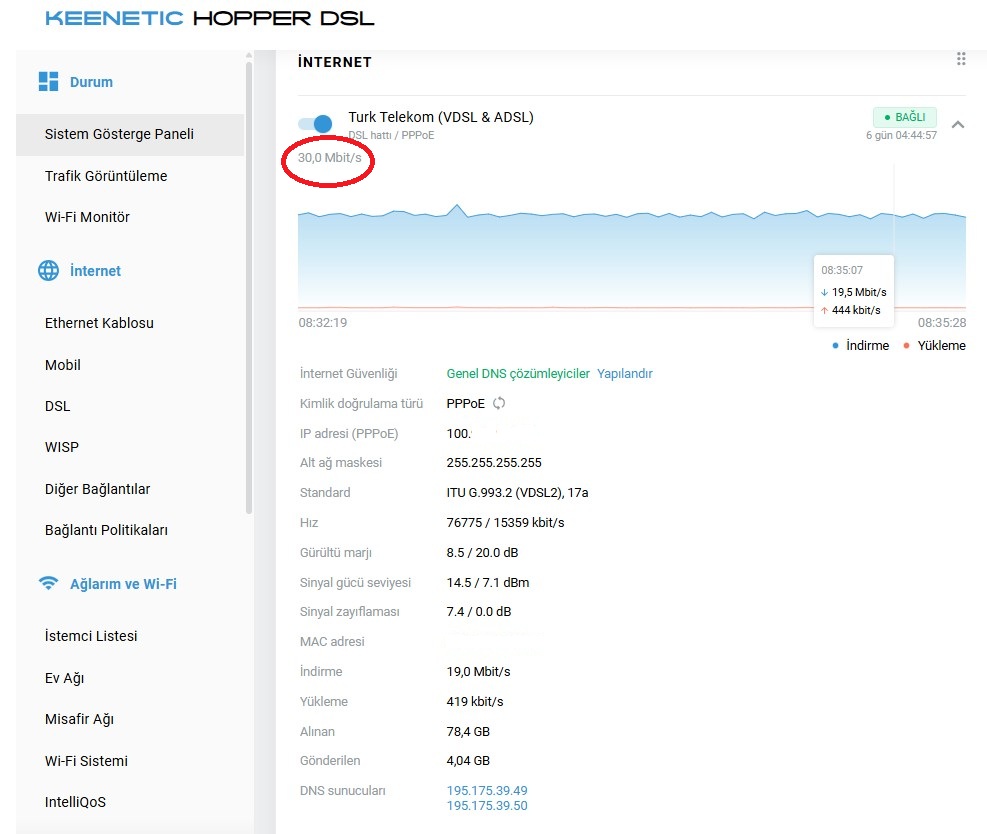The image size is (987, 834).
Task: Click the PPPoE refresh icon
Action: (499, 403)
